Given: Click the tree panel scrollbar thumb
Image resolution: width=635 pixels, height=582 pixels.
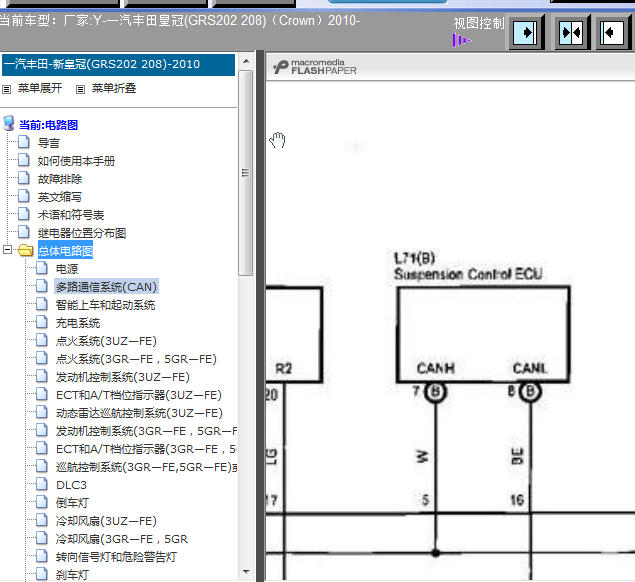Looking at the screenshot, I should click(x=245, y=173).
